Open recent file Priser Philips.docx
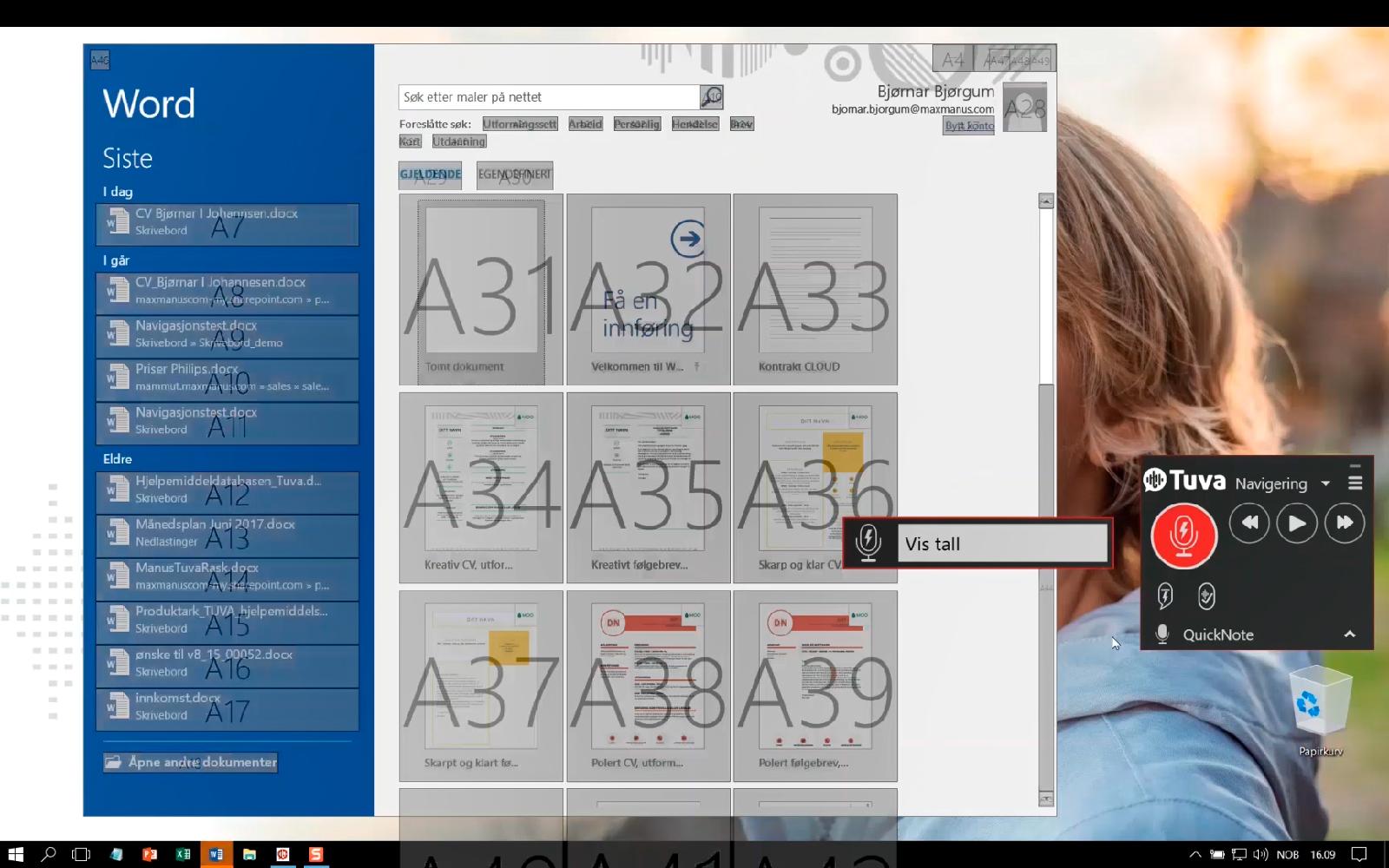This screenshot has width=1389, height=868. pyautogui.click(x=227, y=380)
